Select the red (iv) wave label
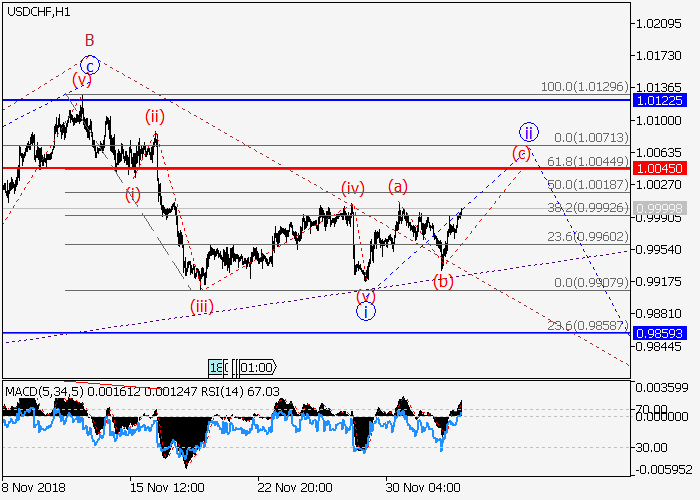The height and width of the screenshot is (500, 700). (352, 188)
